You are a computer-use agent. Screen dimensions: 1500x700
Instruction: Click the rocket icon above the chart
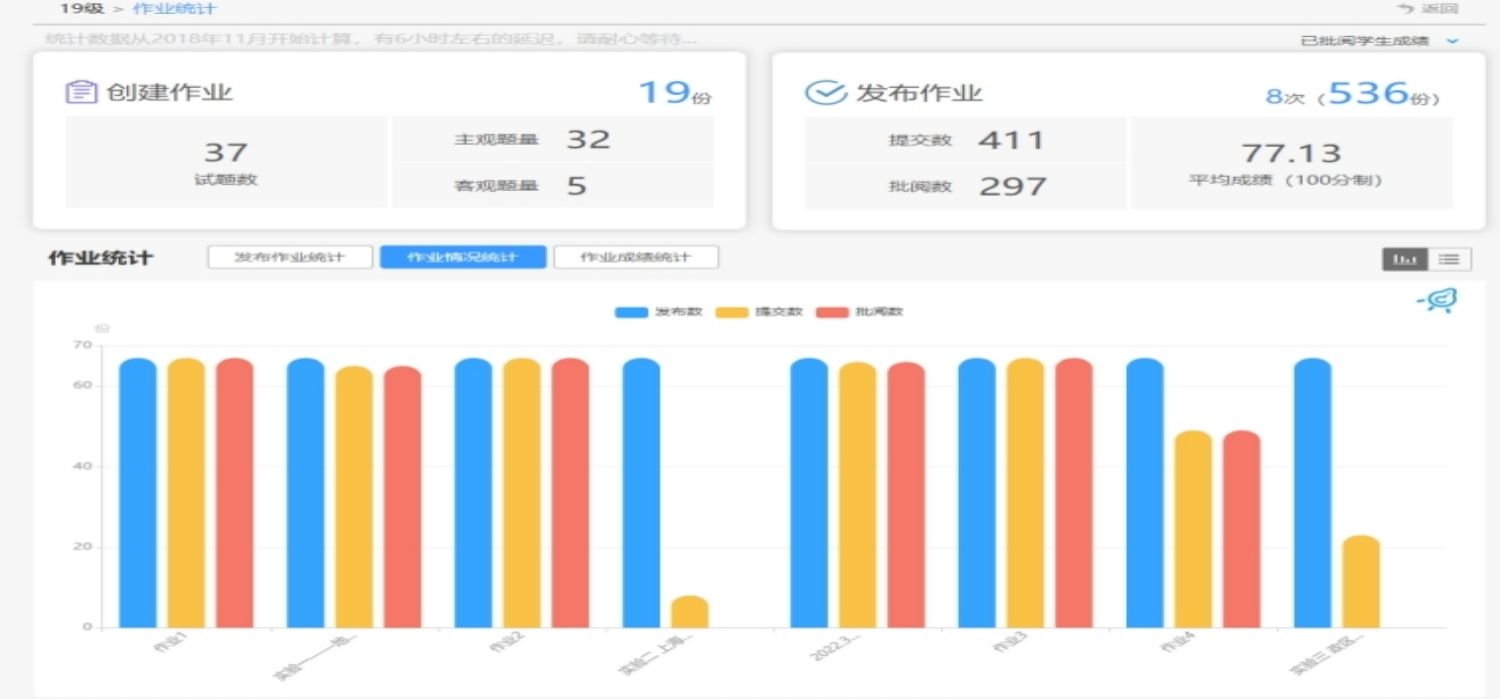point(1438,300)
